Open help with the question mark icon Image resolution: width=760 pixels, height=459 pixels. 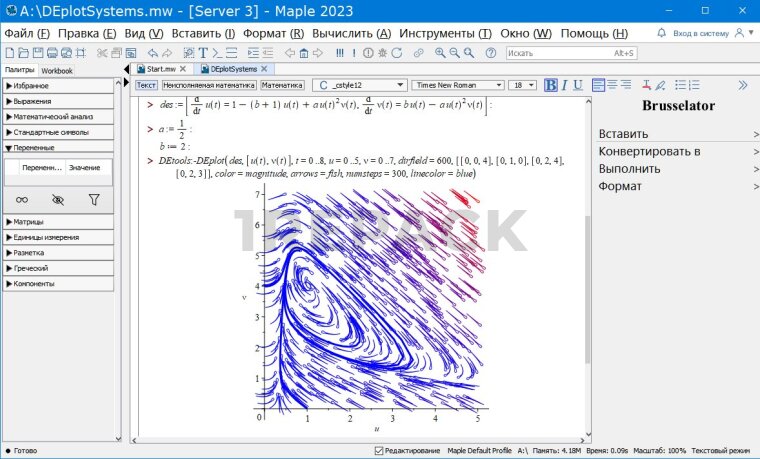[488, 52]
